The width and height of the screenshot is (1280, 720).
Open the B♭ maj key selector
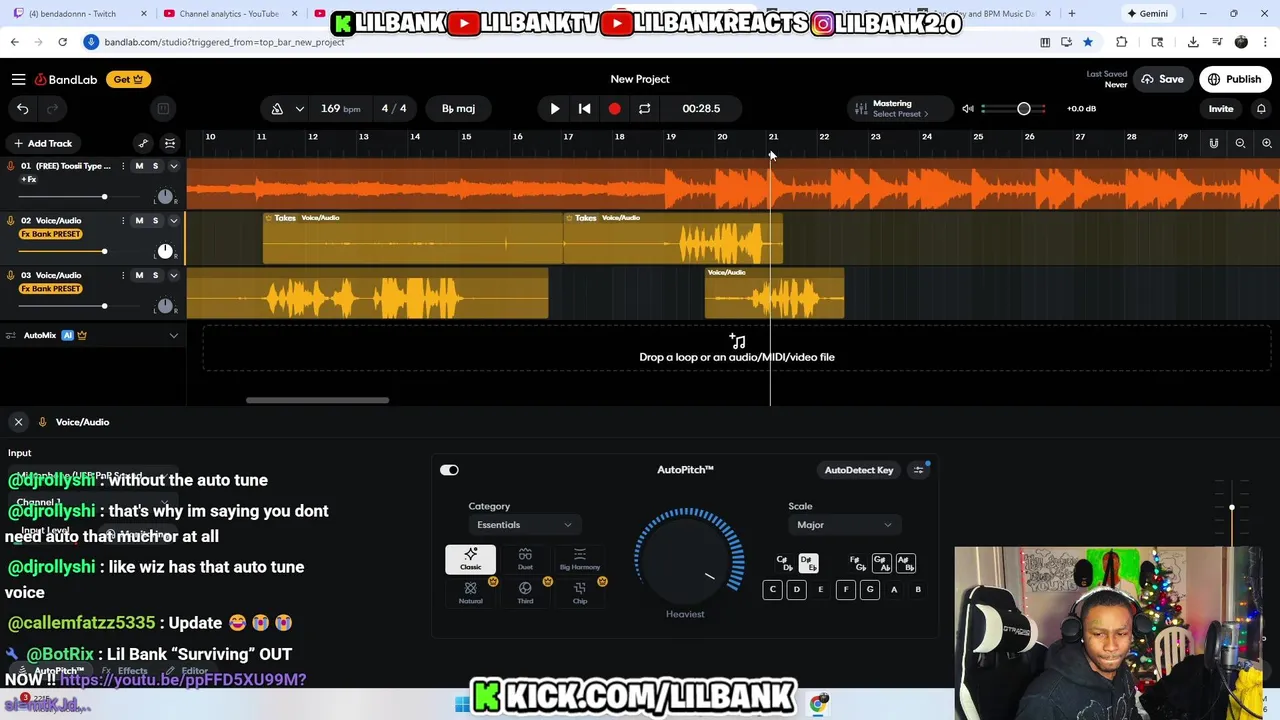pyautogui.click(x=458, y=108)
